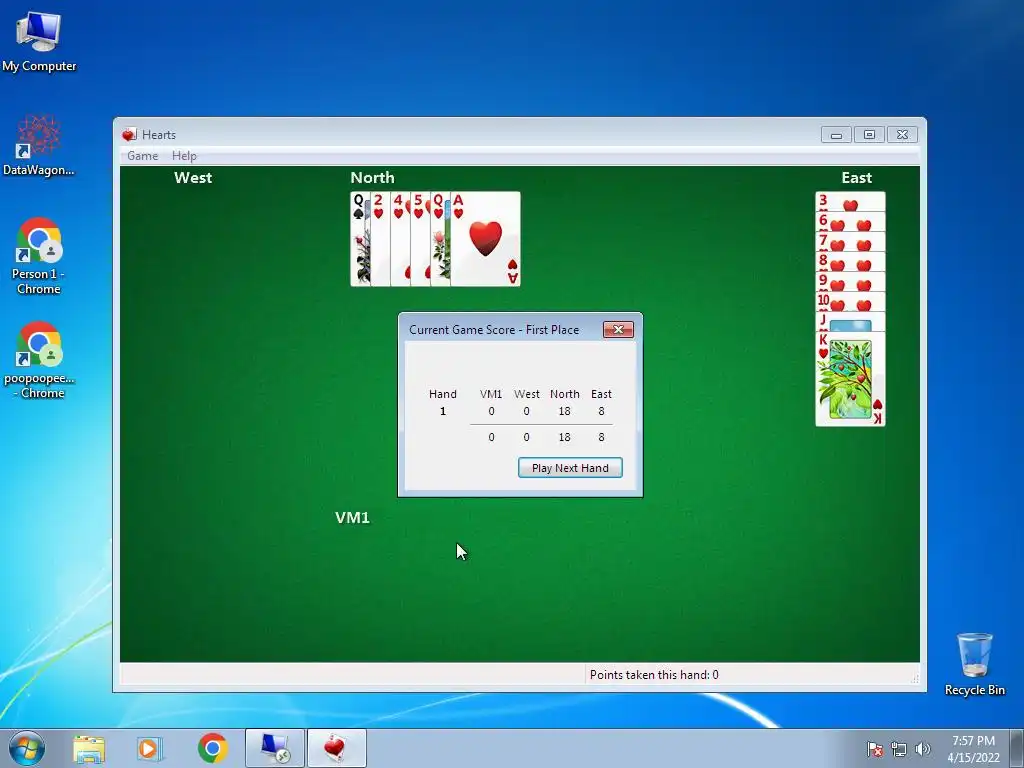1024x768 pixels.
Task: Select North's Ace of Hearts card
Action: [485, 239]
